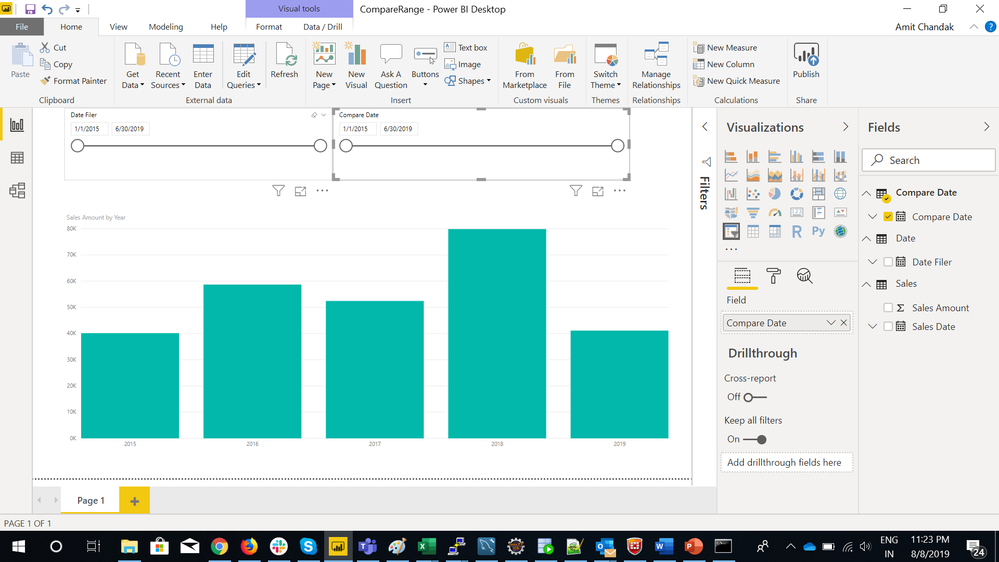Open the Help ribbon tab
999x562 pixels.
point(219,27)
